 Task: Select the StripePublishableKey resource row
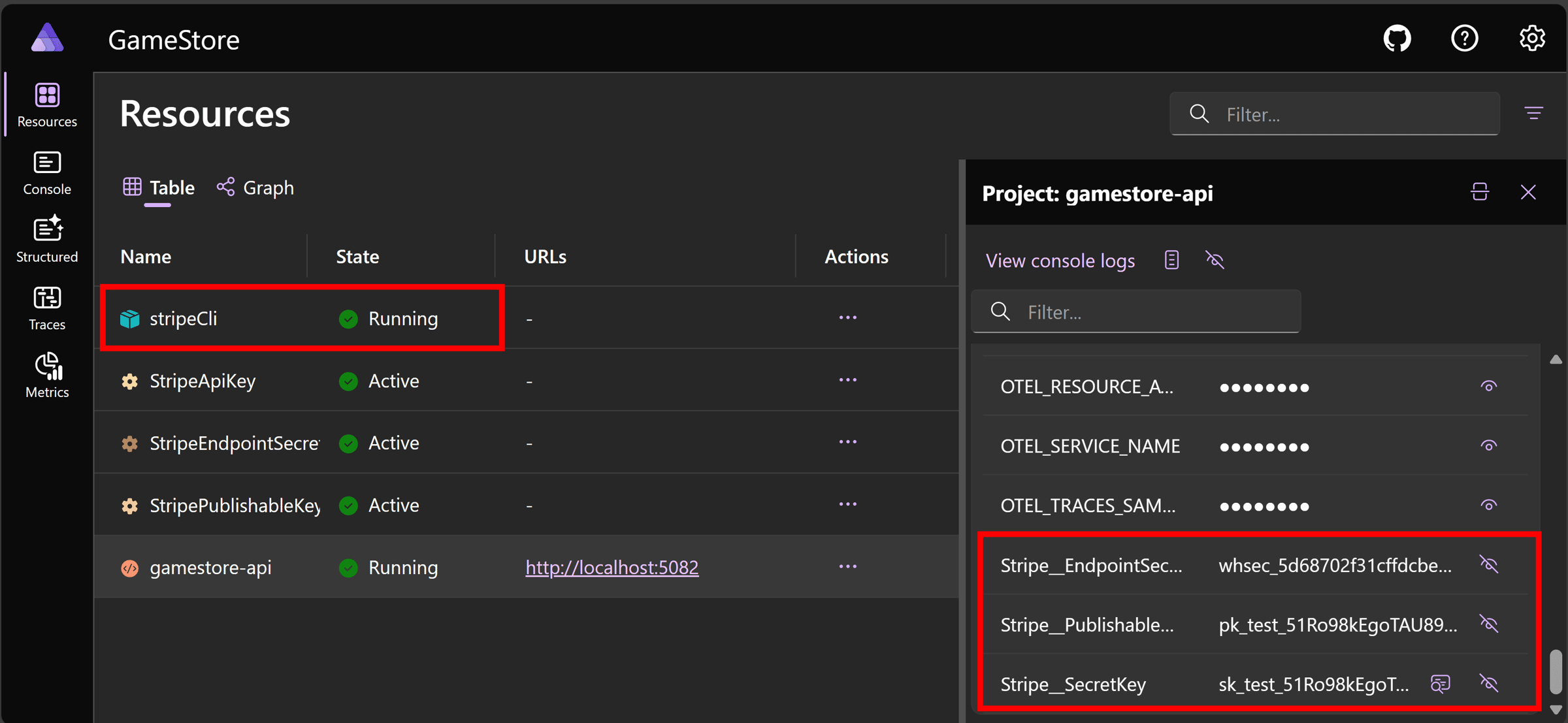pos(527,505)
